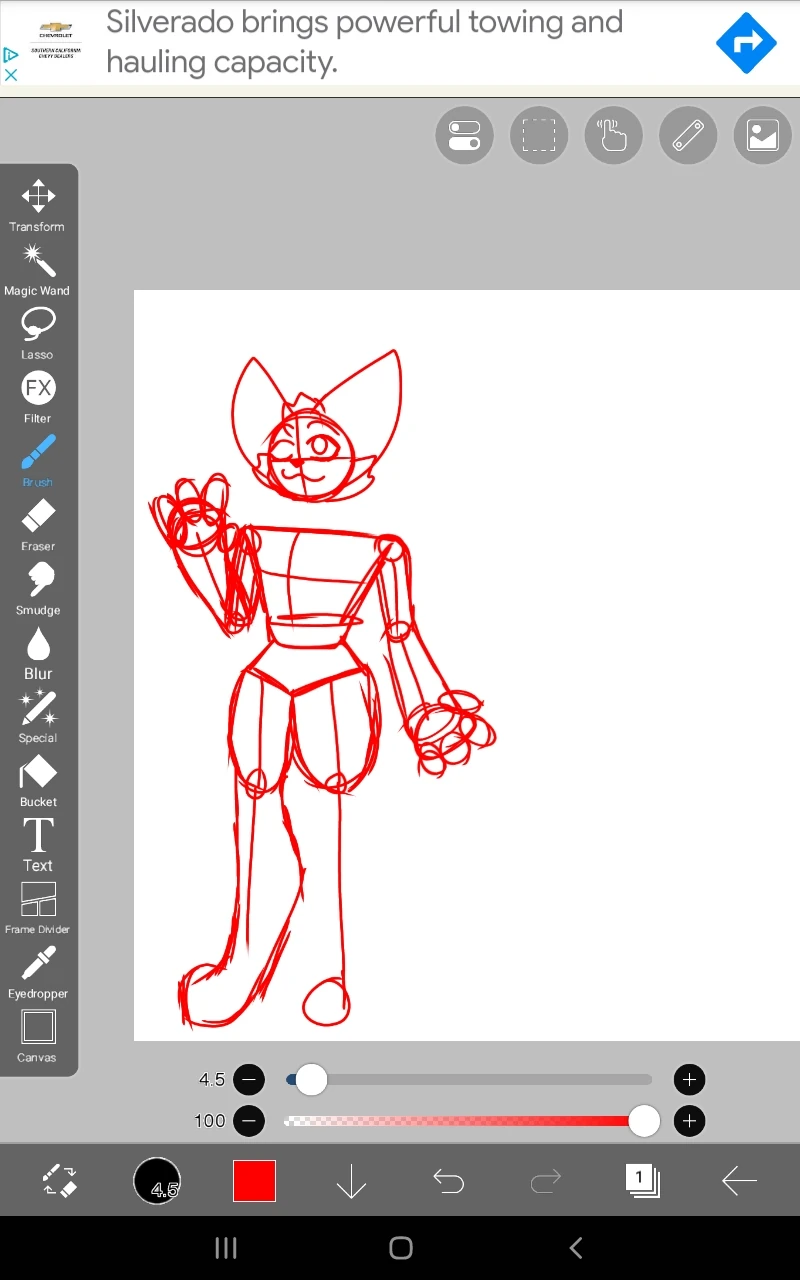The image size is (800, 1280).
Task: Open the FX Filter tool
Action: 38,389
